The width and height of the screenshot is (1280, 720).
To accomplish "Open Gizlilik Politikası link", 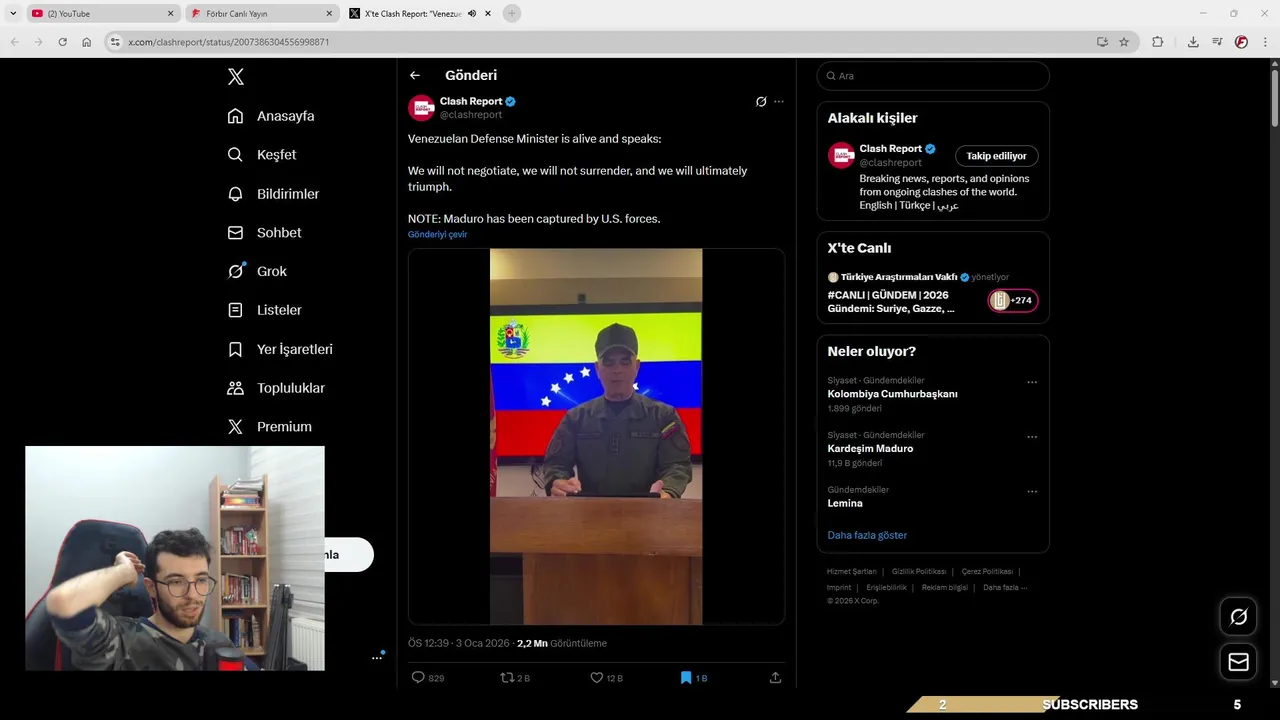I will pyautogui.click(x=919, y=572).
